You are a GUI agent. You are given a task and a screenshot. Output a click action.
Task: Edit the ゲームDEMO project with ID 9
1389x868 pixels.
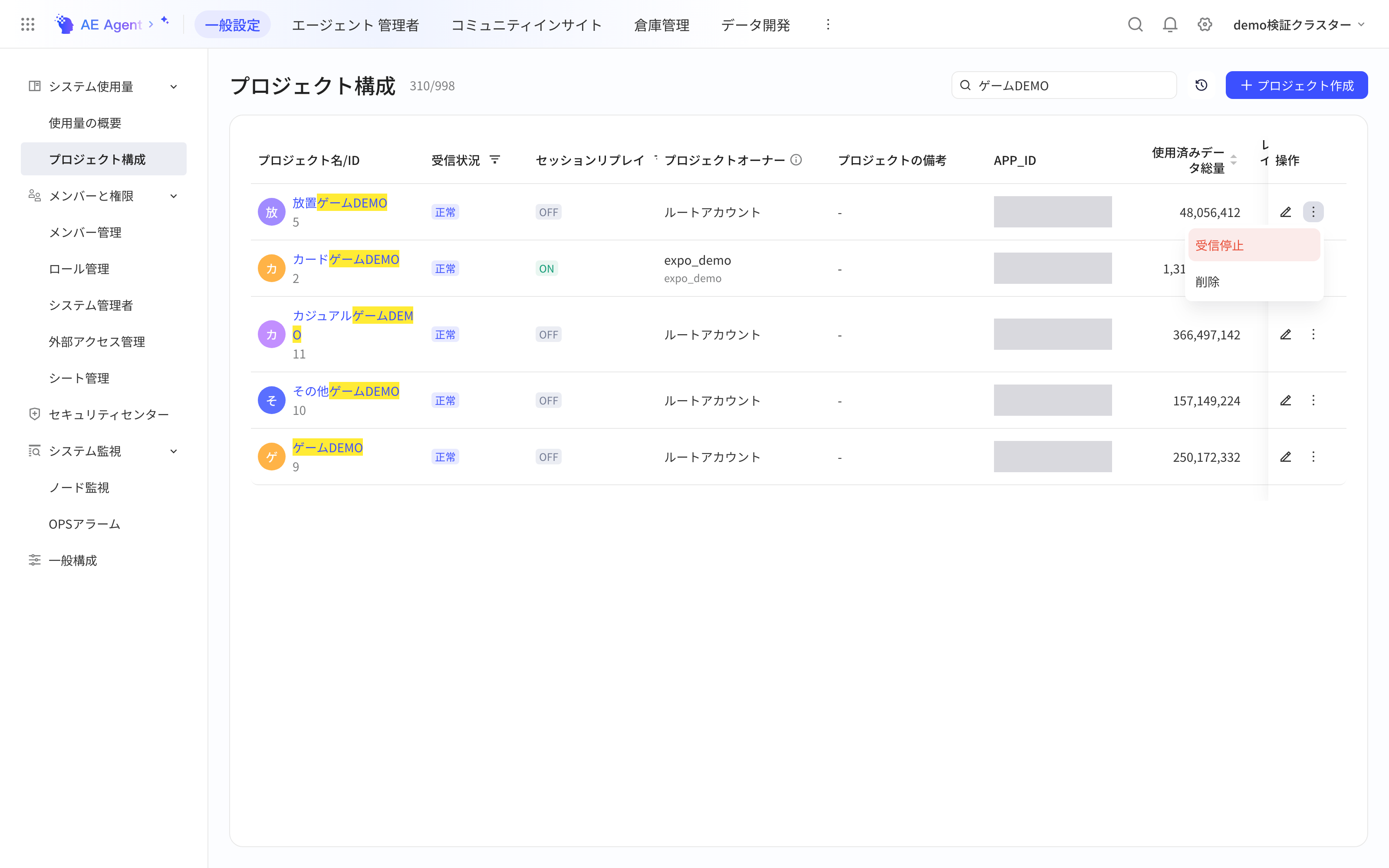(1286, 457)
